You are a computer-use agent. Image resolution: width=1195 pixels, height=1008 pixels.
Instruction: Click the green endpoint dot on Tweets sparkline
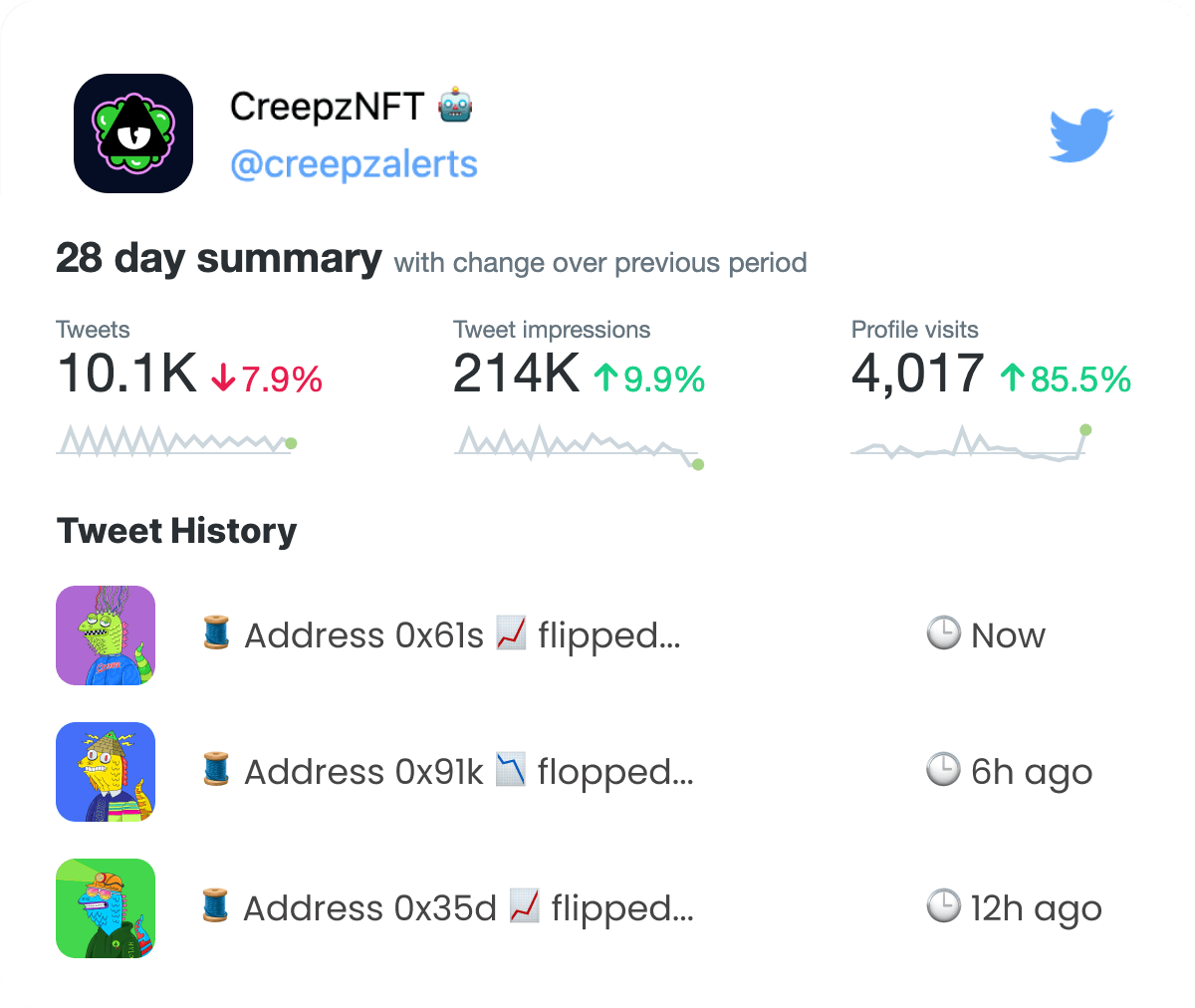tap(291, 441)
